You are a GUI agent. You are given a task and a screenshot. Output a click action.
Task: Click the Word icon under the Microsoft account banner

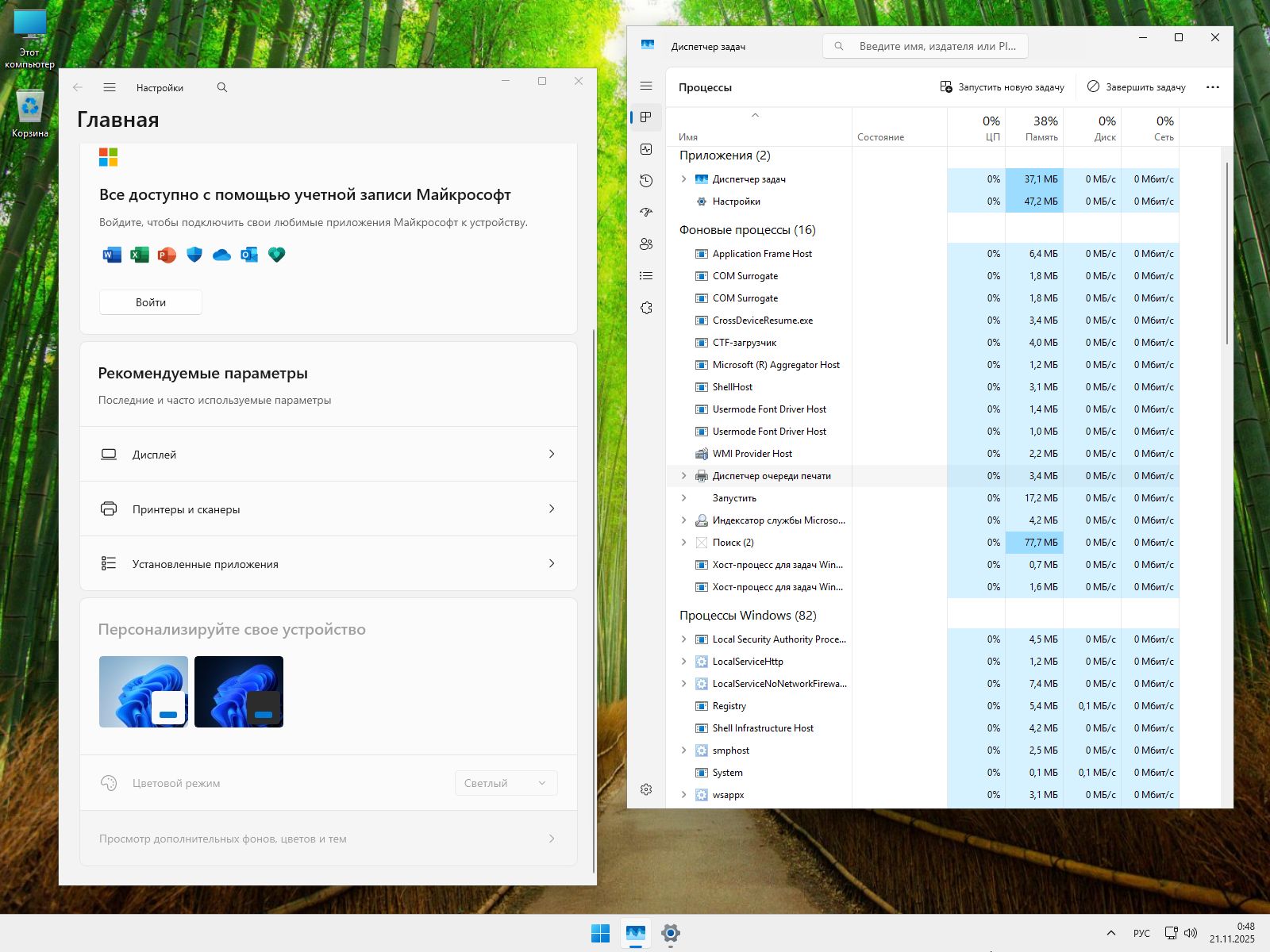click(111, 255)
